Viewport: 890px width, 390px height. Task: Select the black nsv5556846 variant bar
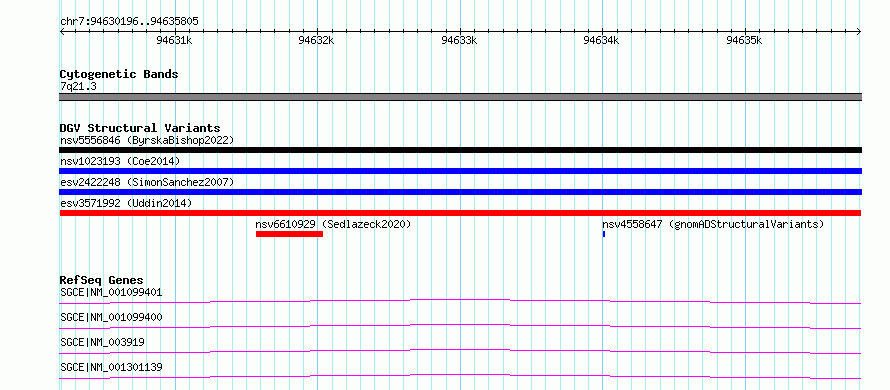pyautogui.click(x=460, y=150)
